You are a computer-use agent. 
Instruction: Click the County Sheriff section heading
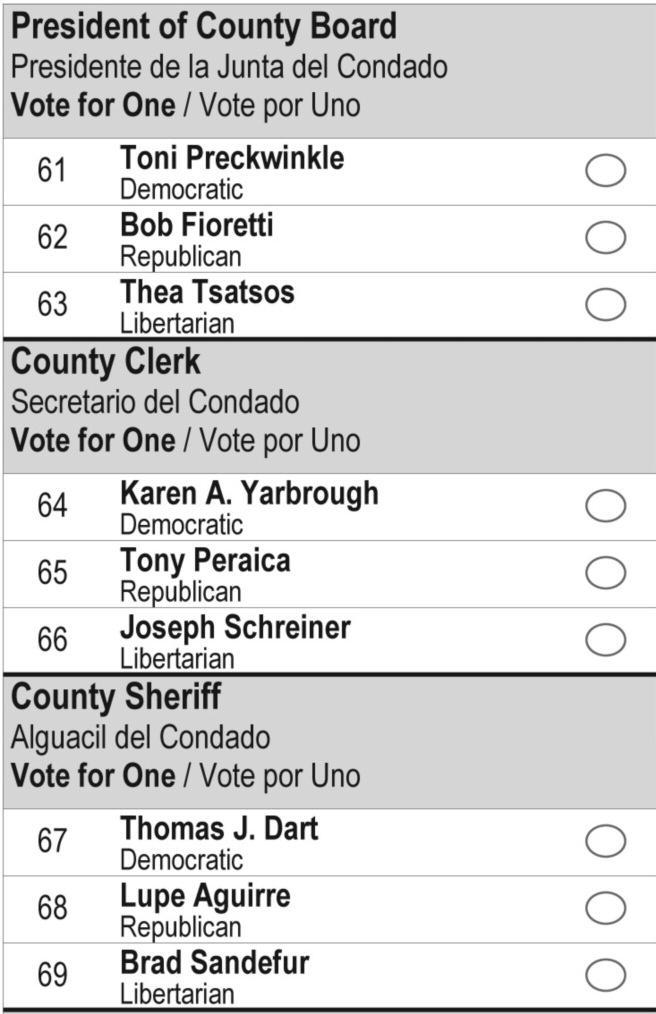(x=116, y=696)
